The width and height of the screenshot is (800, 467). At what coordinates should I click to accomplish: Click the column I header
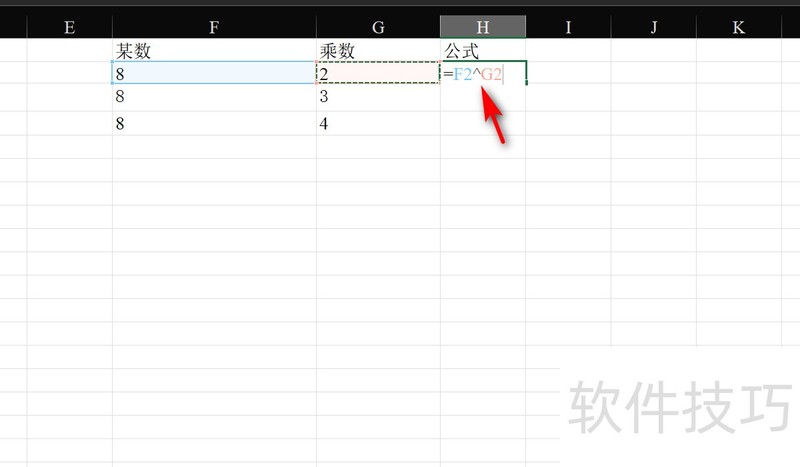coord(568,27)
